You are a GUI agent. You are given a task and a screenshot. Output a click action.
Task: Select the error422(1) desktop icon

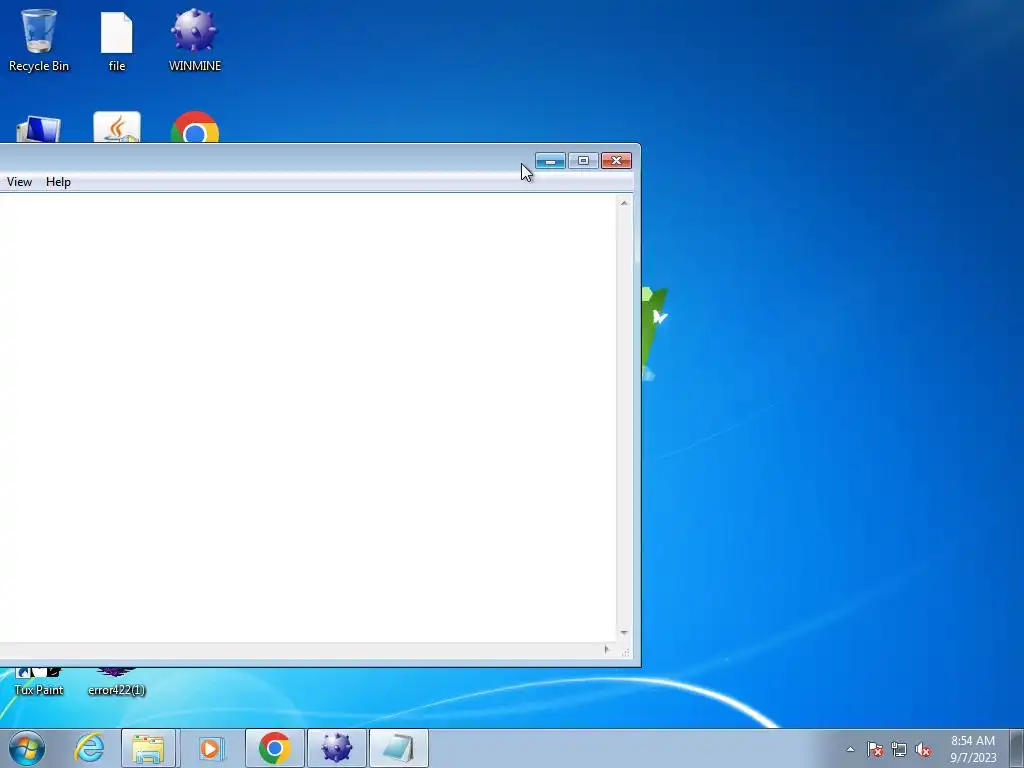(x=116, y=682)
